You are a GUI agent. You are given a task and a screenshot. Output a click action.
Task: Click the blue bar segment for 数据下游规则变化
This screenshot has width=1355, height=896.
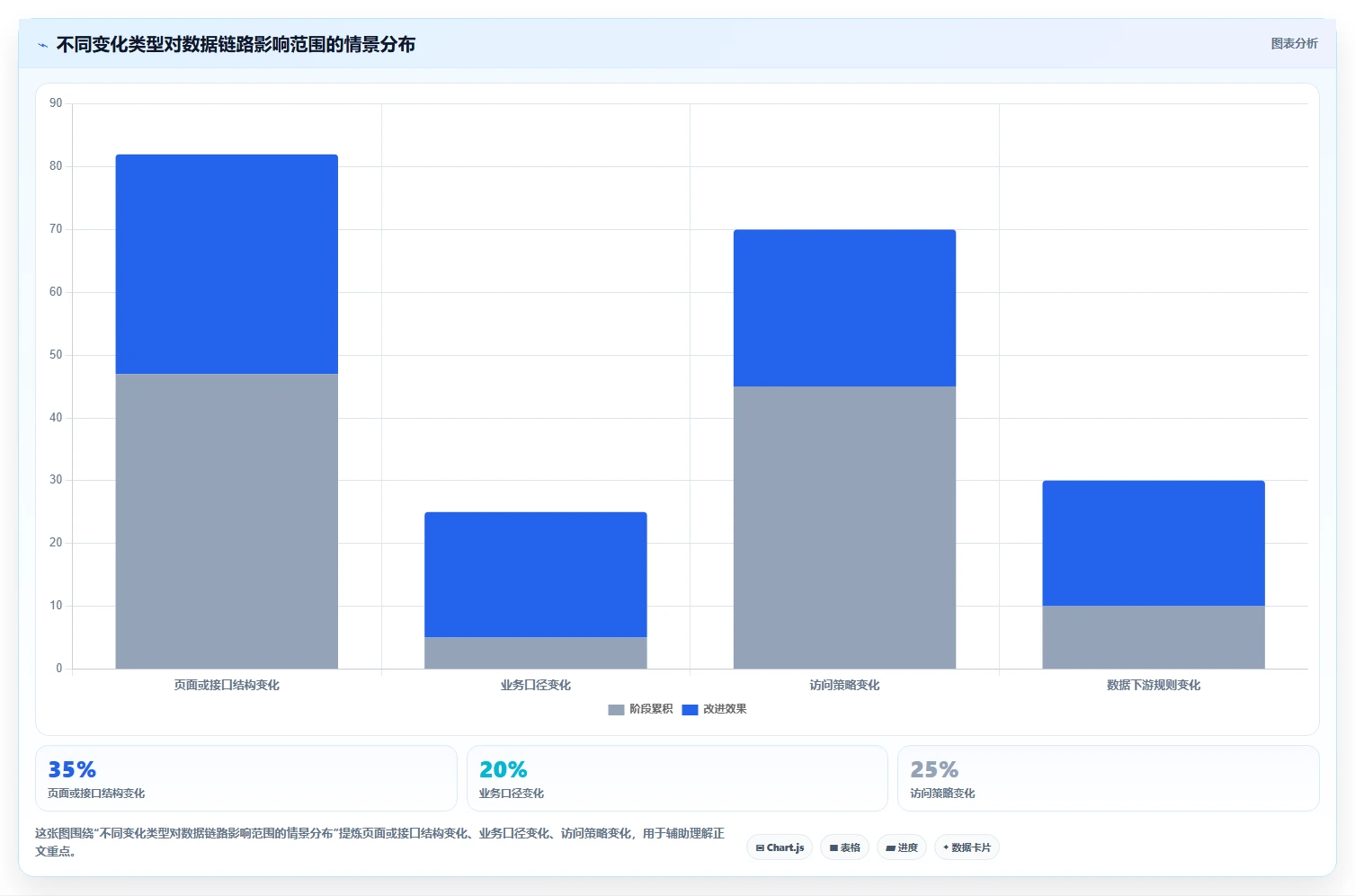point(1154,543)
